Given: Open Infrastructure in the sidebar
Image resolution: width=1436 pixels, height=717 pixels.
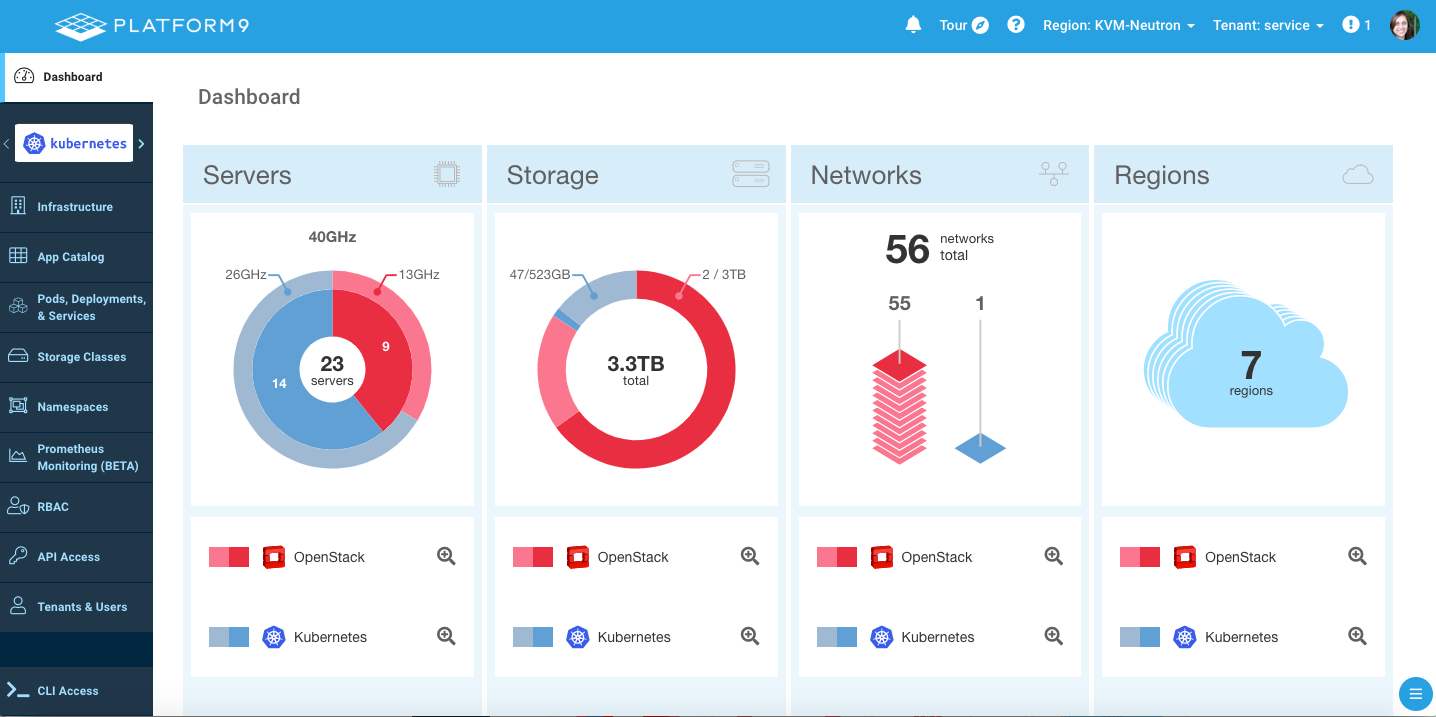Looking at the screenshot, I should (75, 207).
